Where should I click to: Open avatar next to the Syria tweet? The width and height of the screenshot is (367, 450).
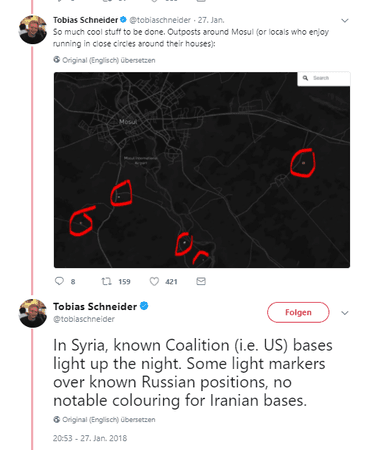(x=33, y=313)
